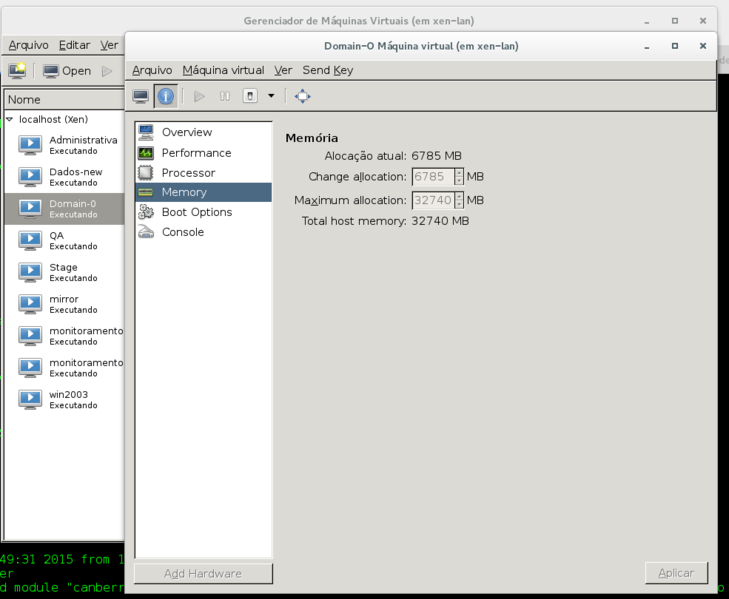Toggle the virtual hardware details info icon
The width and height of the screenshot is (729, 599).
click(166, 96)
